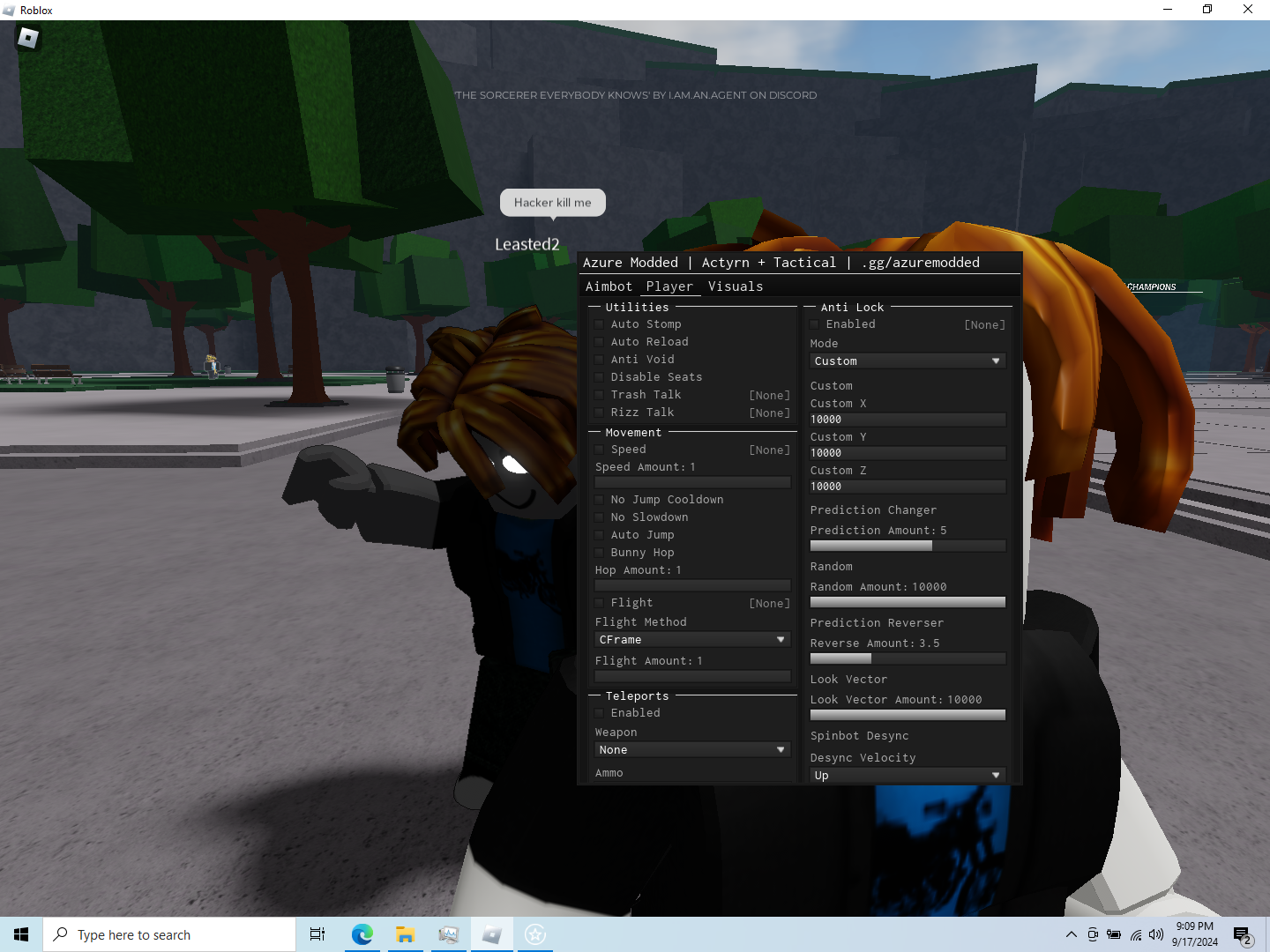The width and height of the screenshot is (1270, 952).
Task: Toggle the Speed checkbox
Action: 600,450
